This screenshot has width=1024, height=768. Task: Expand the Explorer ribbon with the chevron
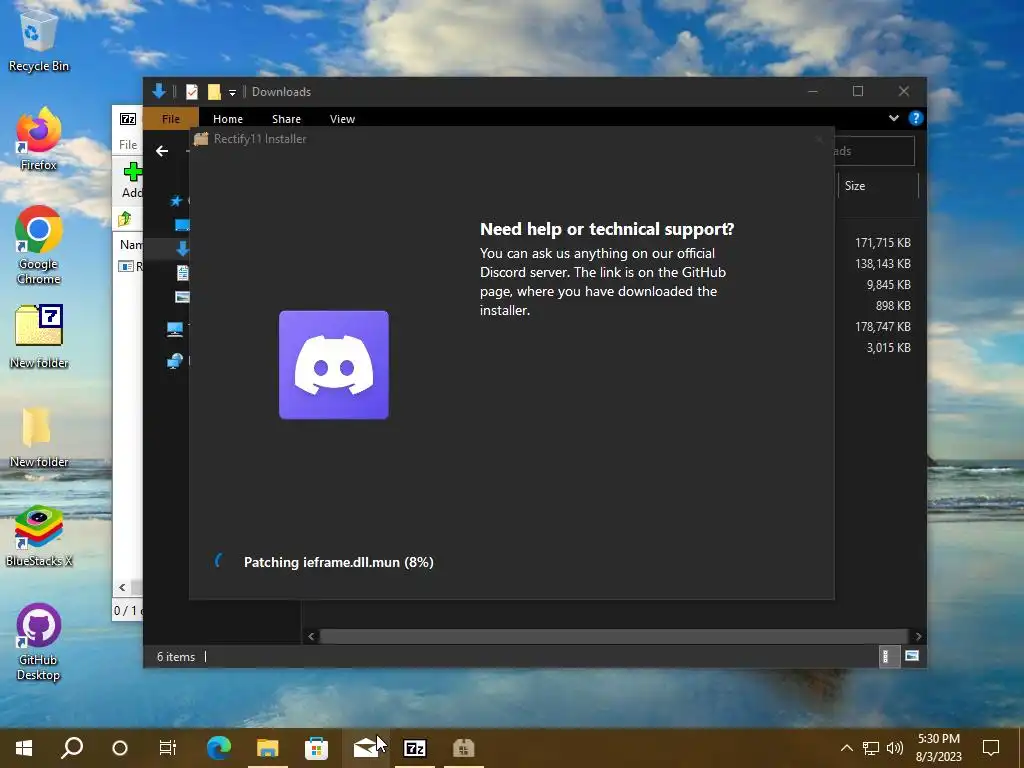click(893, 118)
